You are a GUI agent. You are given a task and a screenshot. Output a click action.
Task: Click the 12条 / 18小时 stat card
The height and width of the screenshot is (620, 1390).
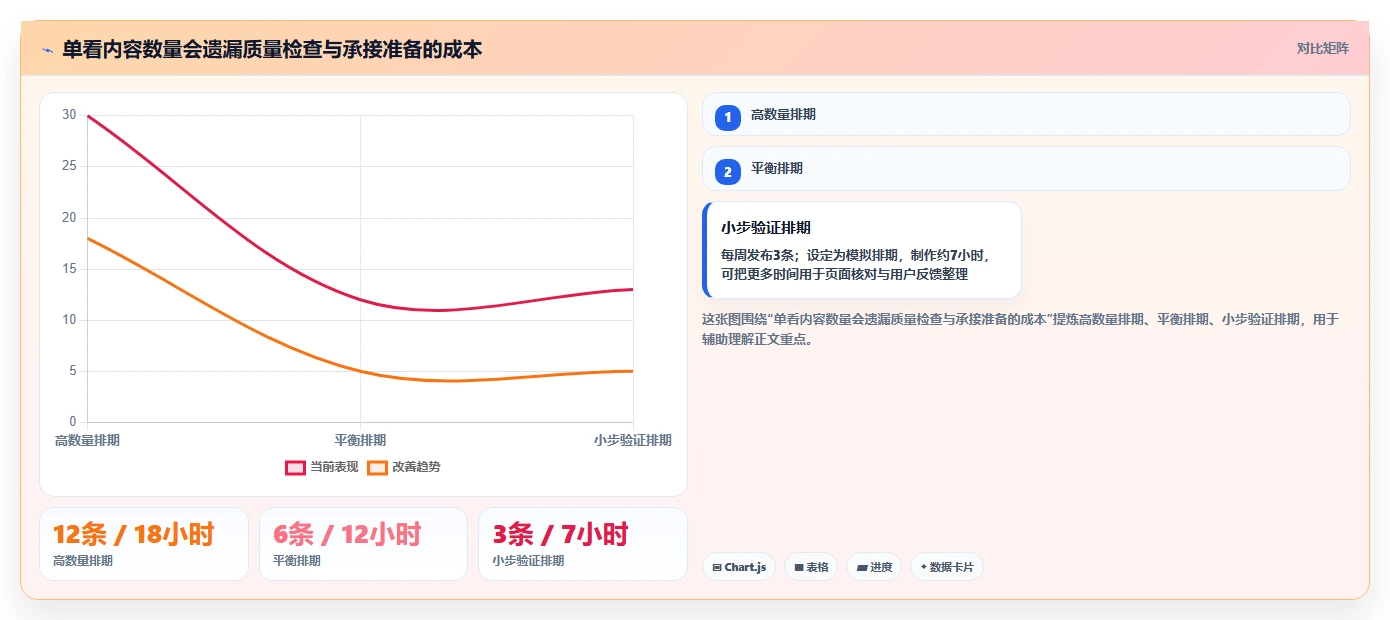[x=144, y=544]
